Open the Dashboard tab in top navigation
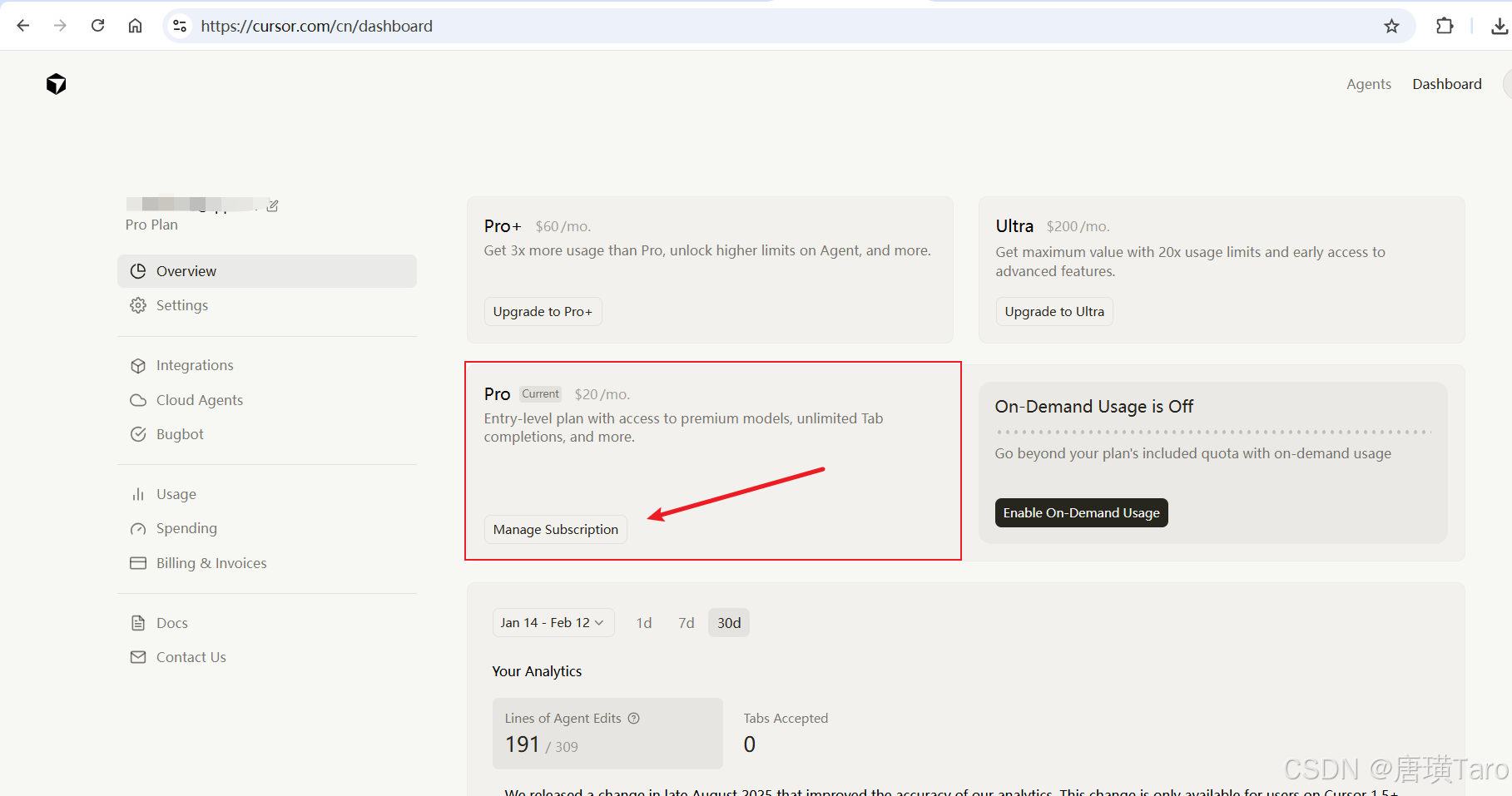This screenshot has height=796, width=1512. 1446,84
